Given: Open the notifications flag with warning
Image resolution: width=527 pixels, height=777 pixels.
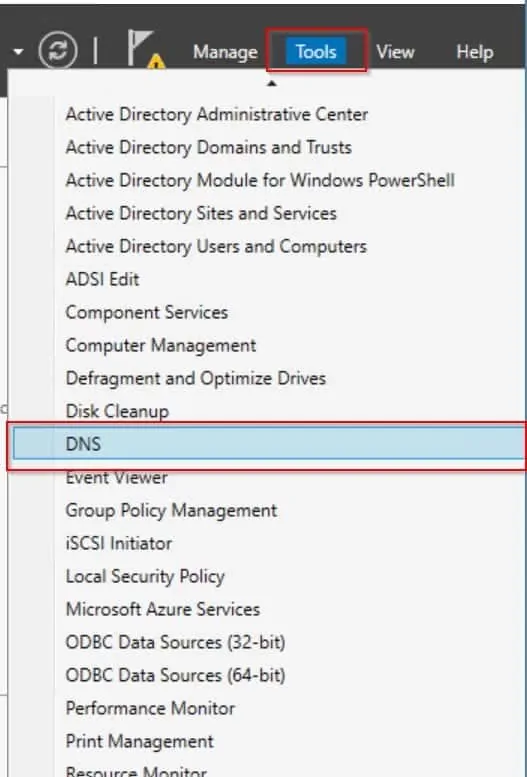Looking at the screenshot, I should pyautogui.click(x=146, y=49).
